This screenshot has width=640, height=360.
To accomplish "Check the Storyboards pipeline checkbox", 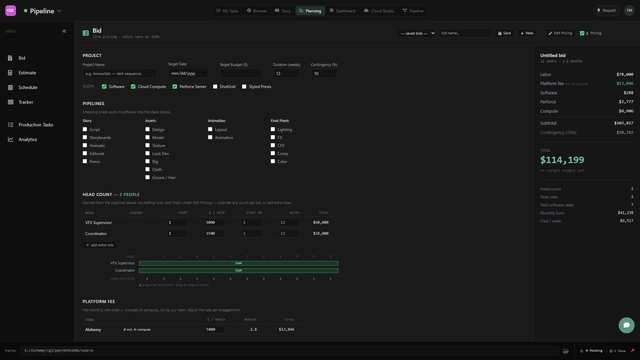I will [85, 138].
